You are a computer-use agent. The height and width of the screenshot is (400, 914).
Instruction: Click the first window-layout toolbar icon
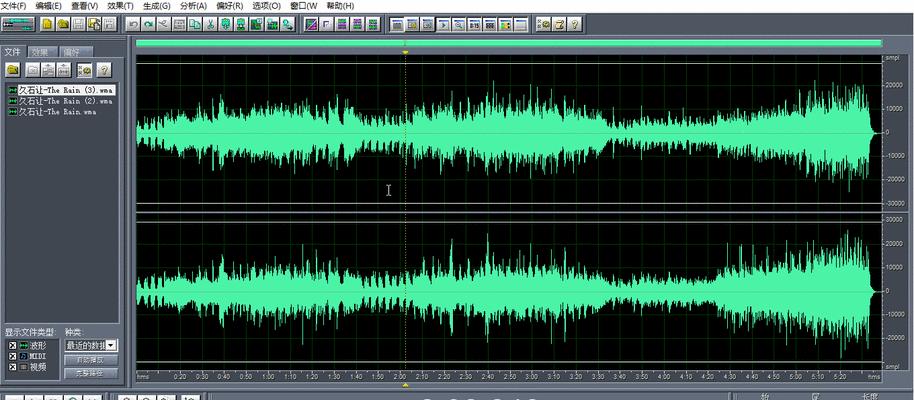[397, 24]
